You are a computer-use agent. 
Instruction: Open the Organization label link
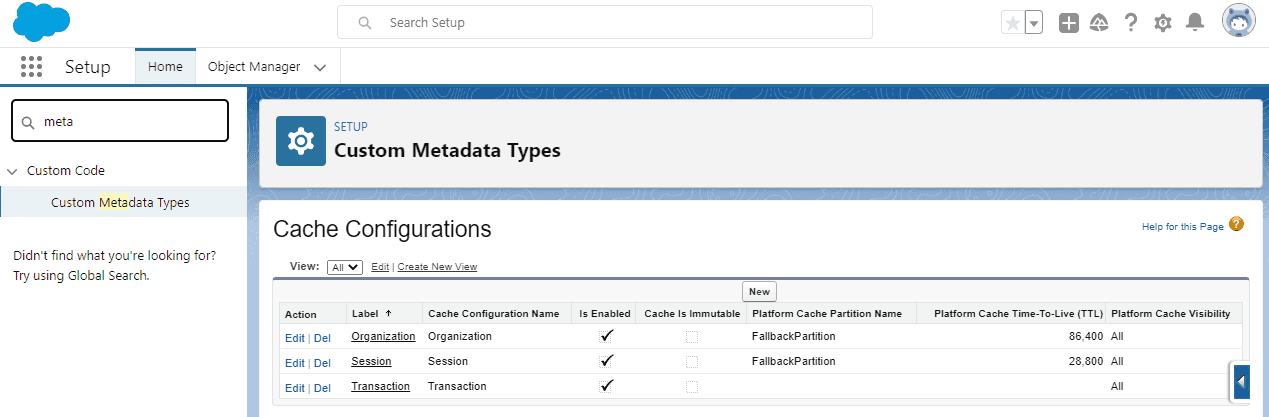point(383,336)
